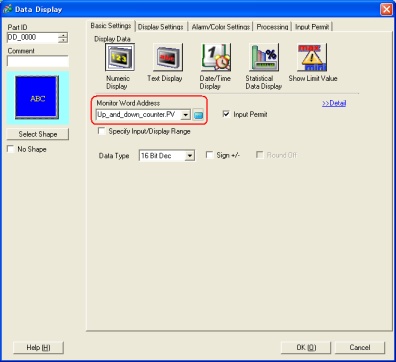The width and height of the screenshot is (396, 362).
Task: Increment the Part ID stepper
Action: 63,35
